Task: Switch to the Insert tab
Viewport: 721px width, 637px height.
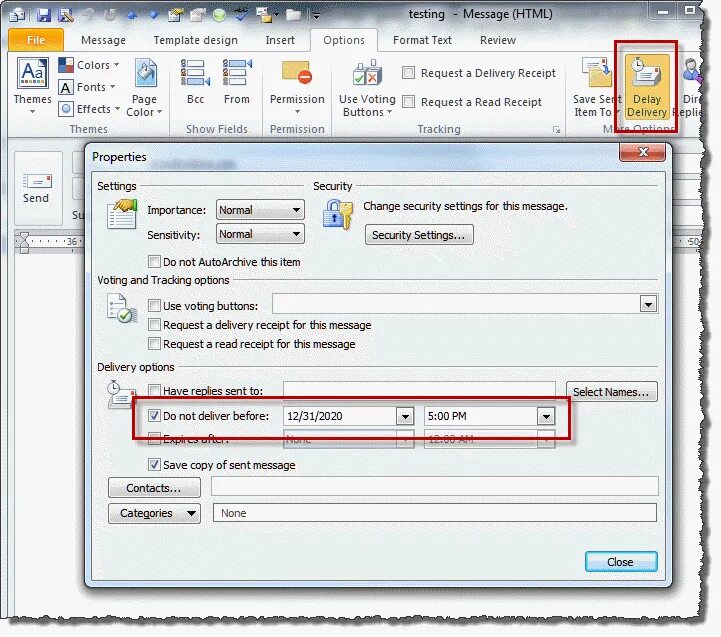Action: click(x=280, y=40)
